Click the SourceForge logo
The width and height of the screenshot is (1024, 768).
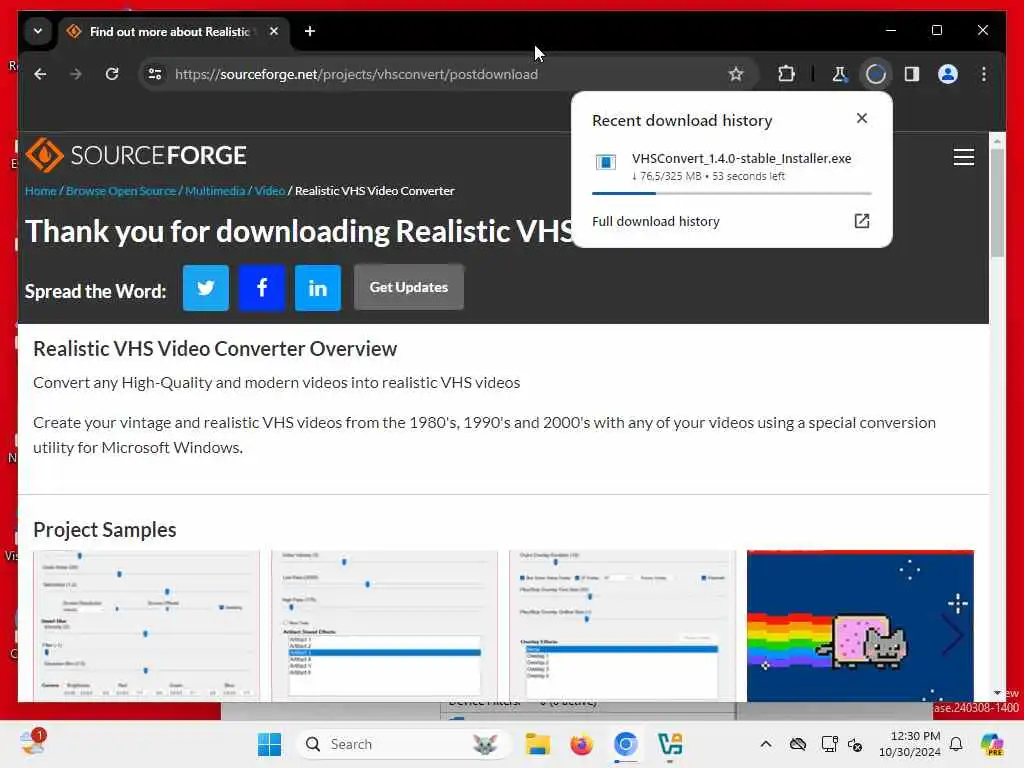click(136, 155)
